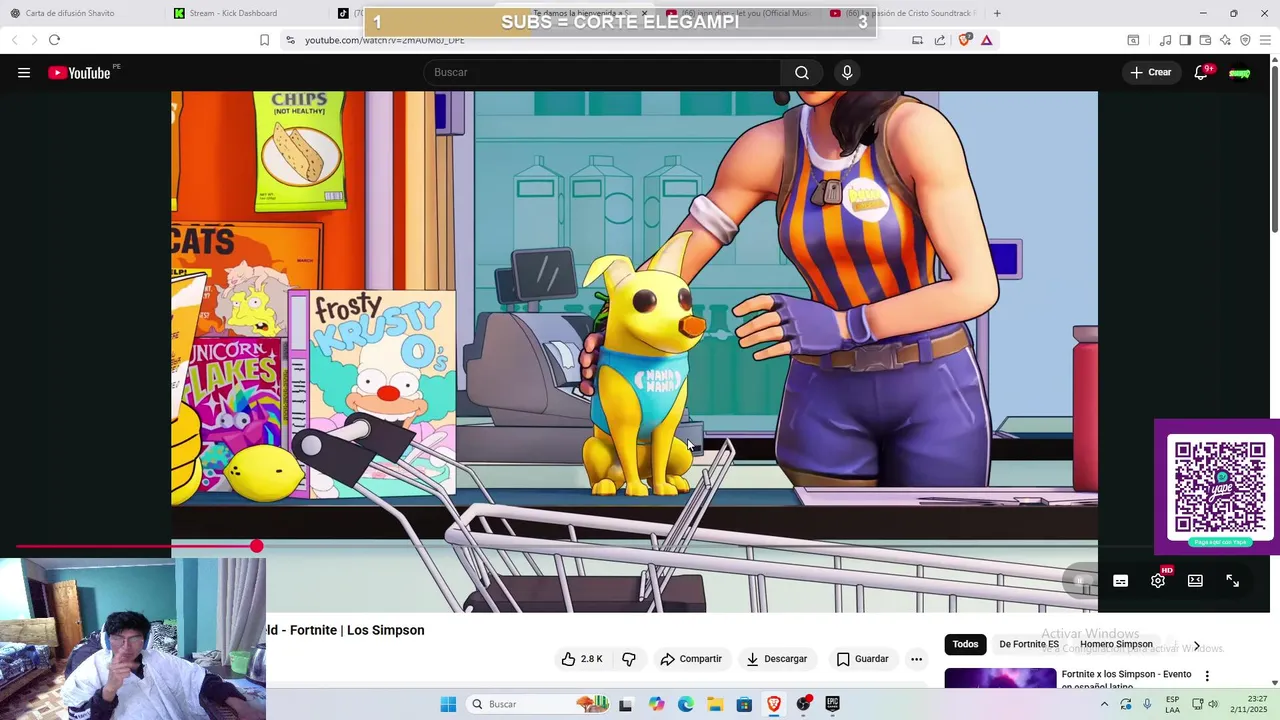
Task: Open site settings icon beside the URL
Action: point(290,40)
